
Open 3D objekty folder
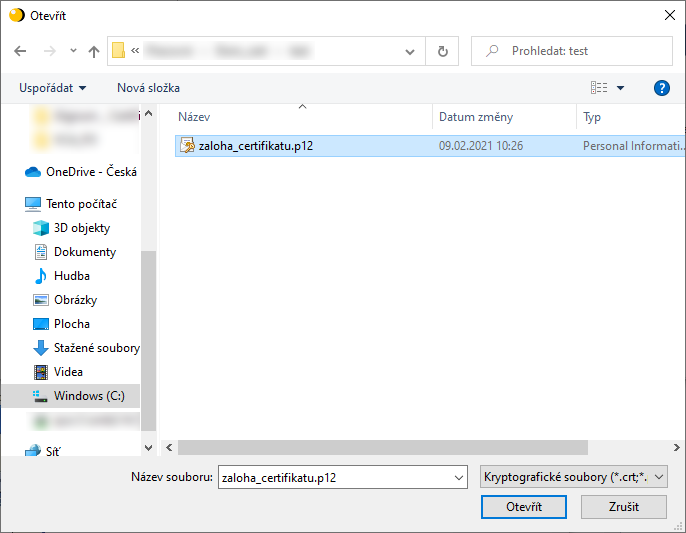pos(82,228)
